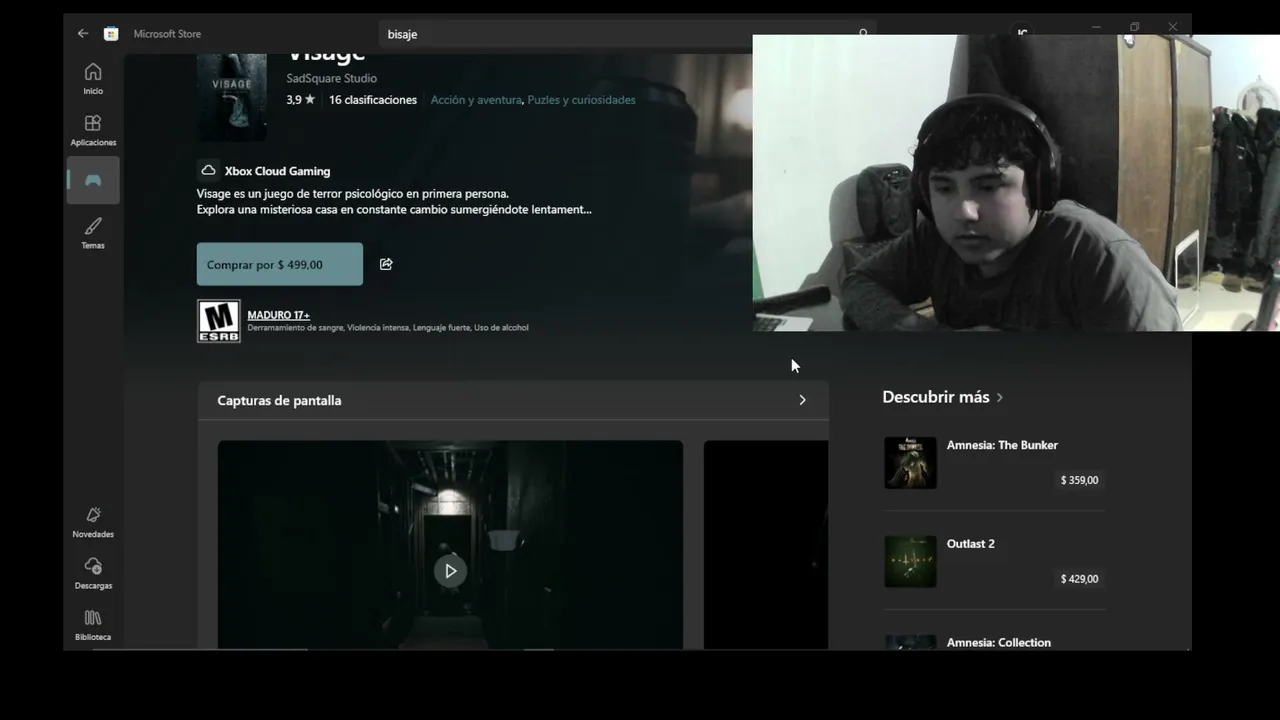This screenshot has width=1280, height=720.
Task: Click the Xbox Cloud Gaming cloud icon
Action: pyautogui.click(x=208, y=170)
